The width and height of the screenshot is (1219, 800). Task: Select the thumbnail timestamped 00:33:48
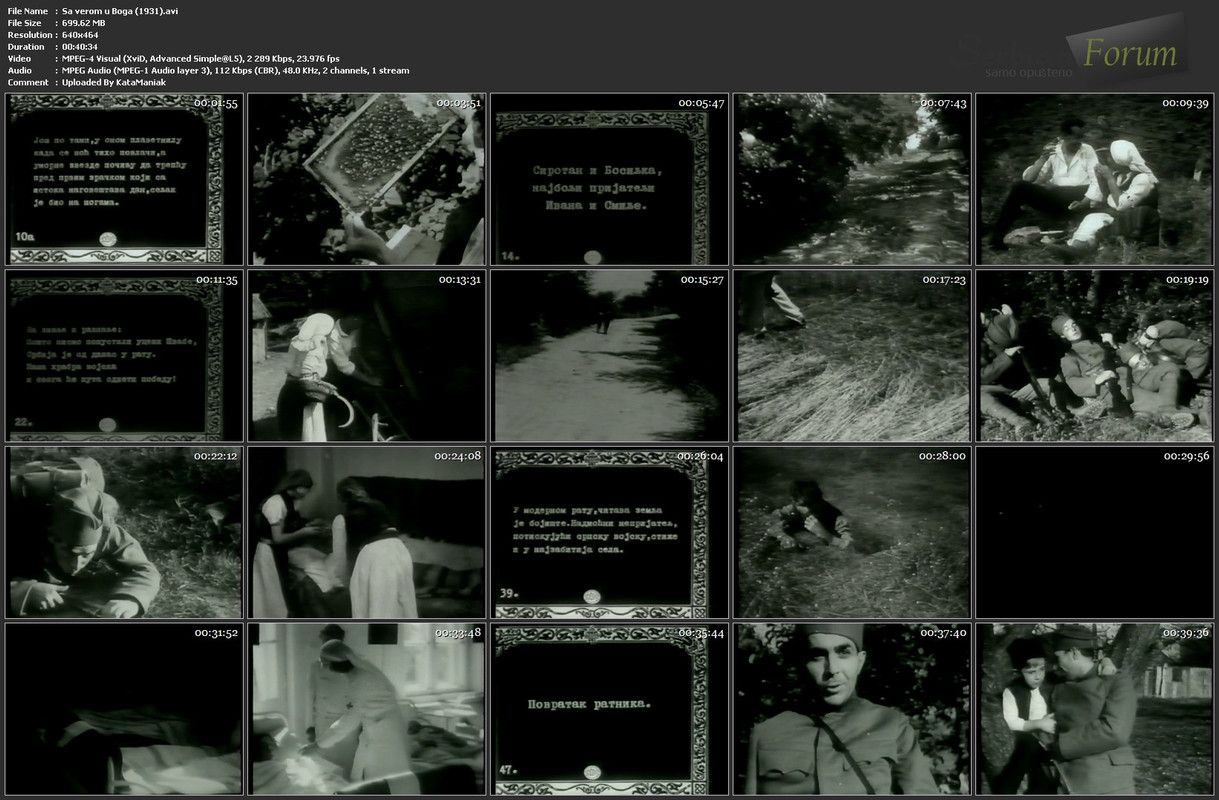(x=366, y=708)
